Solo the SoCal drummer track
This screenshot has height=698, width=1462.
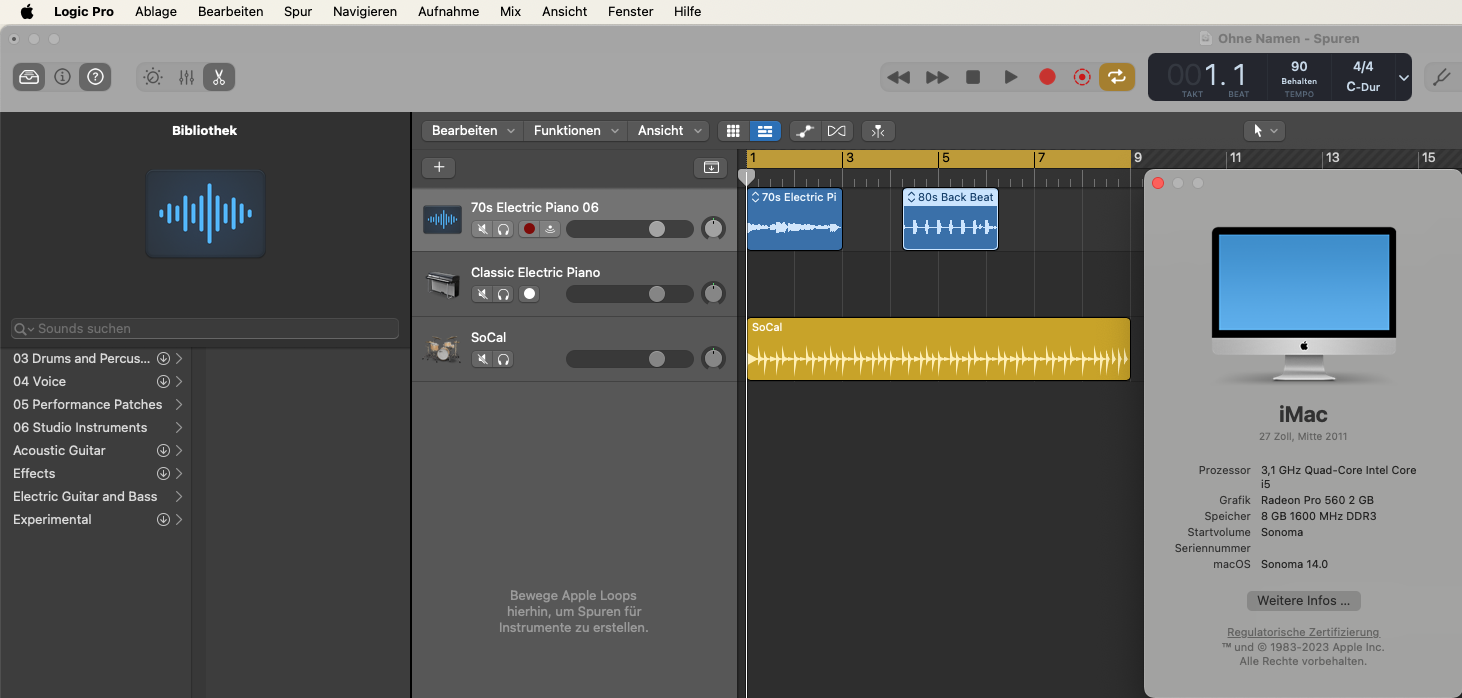503,359
